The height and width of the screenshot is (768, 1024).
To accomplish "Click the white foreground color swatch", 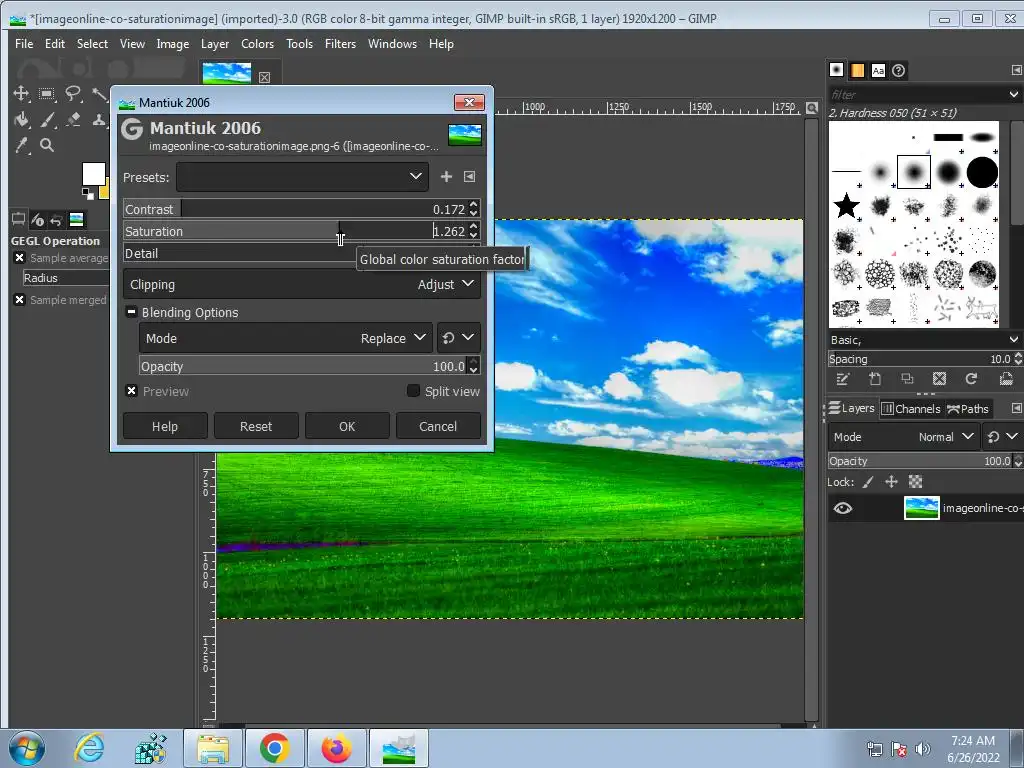I will 92,172.
